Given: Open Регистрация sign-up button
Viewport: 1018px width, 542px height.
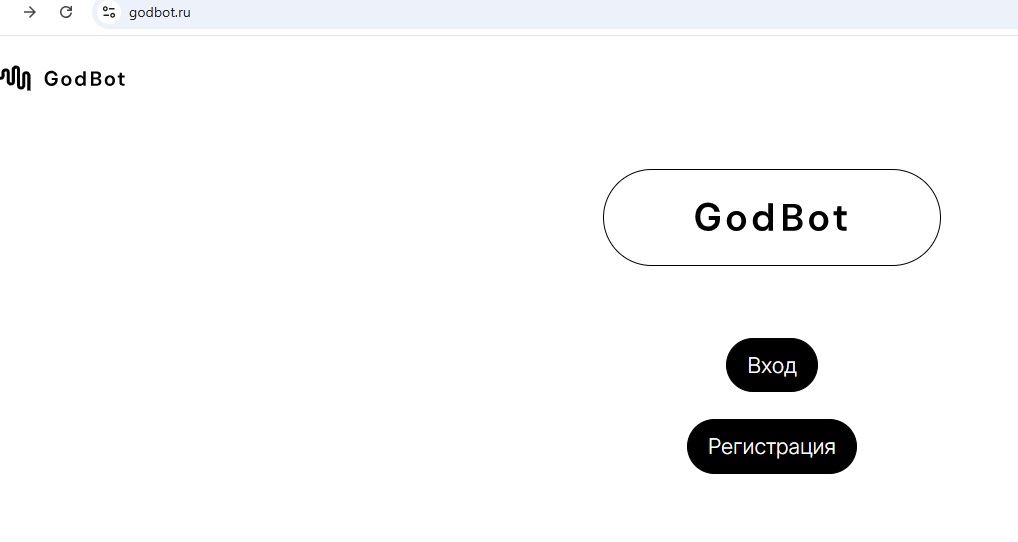Looking at the screenshot, I should point(771,446).
